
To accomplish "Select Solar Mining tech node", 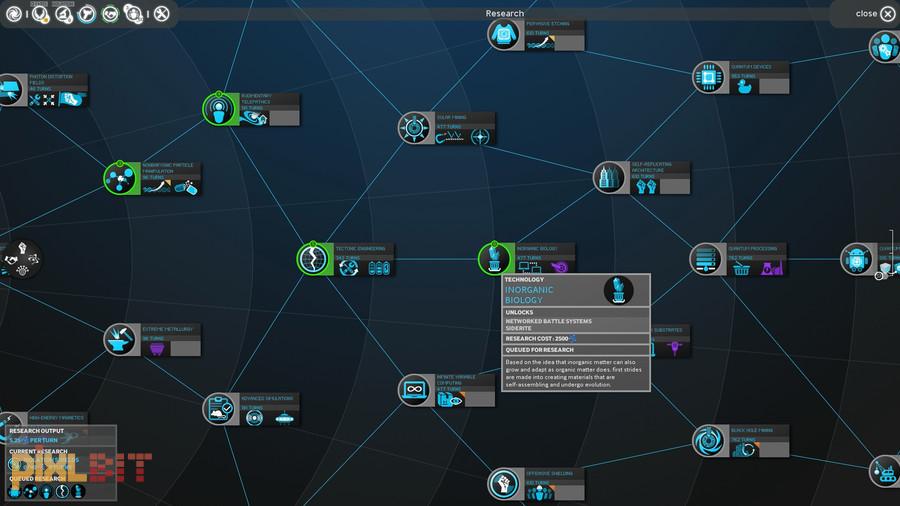I will point(414,128).
